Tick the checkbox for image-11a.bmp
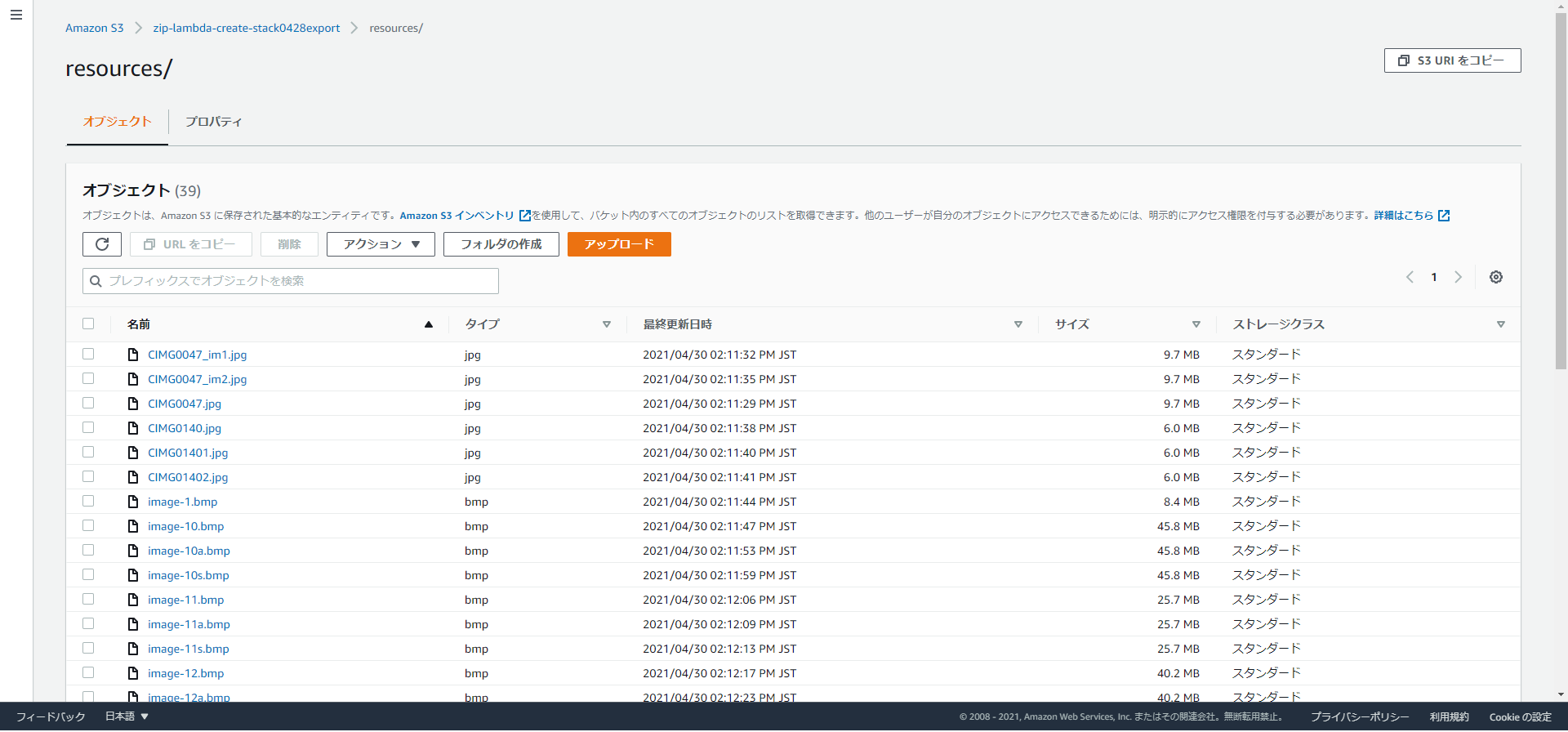 pos(88,623)
